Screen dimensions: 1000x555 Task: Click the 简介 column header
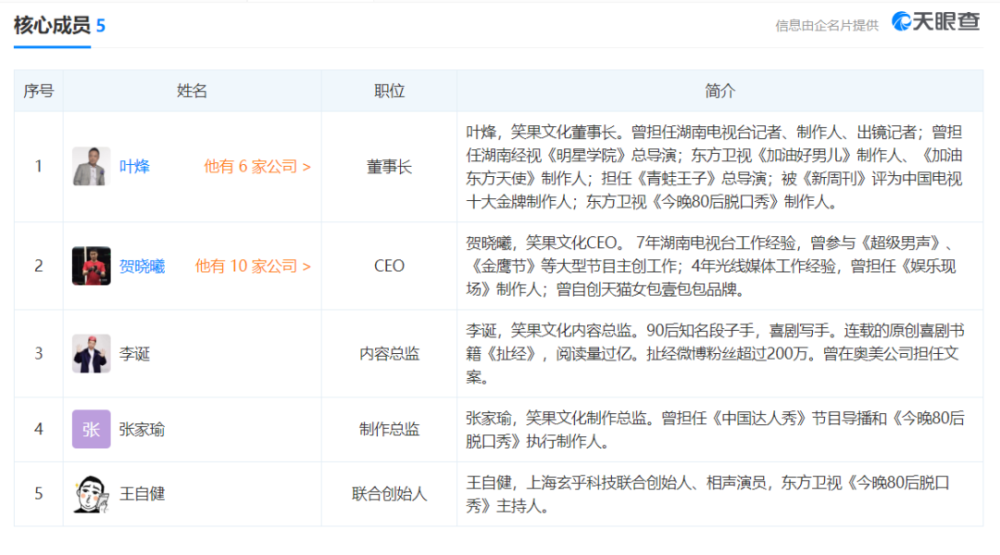coord(720,91)
